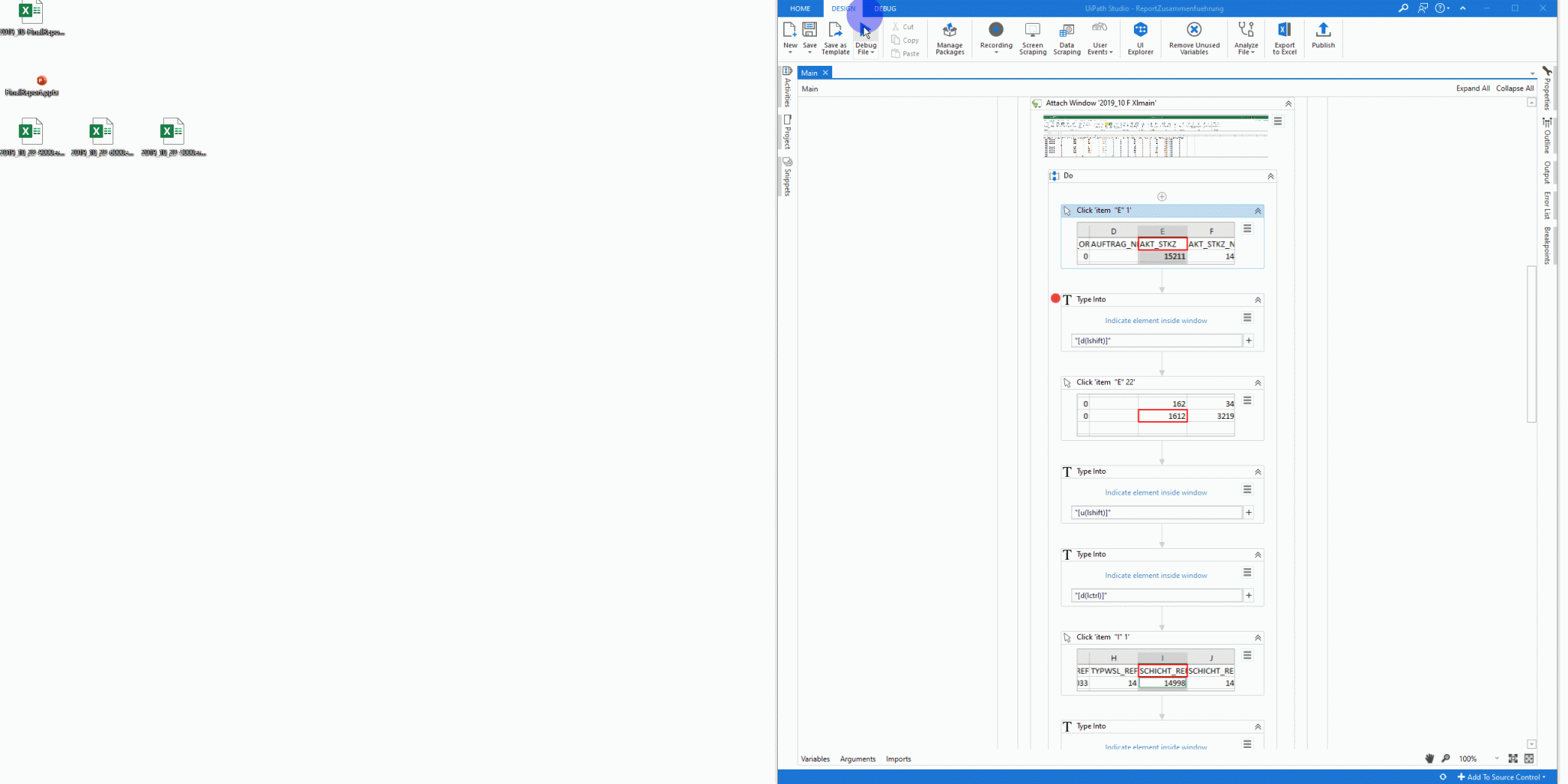Open Manage Packages
Viewport: 1568px width, 784px height.
click(949, 37)
